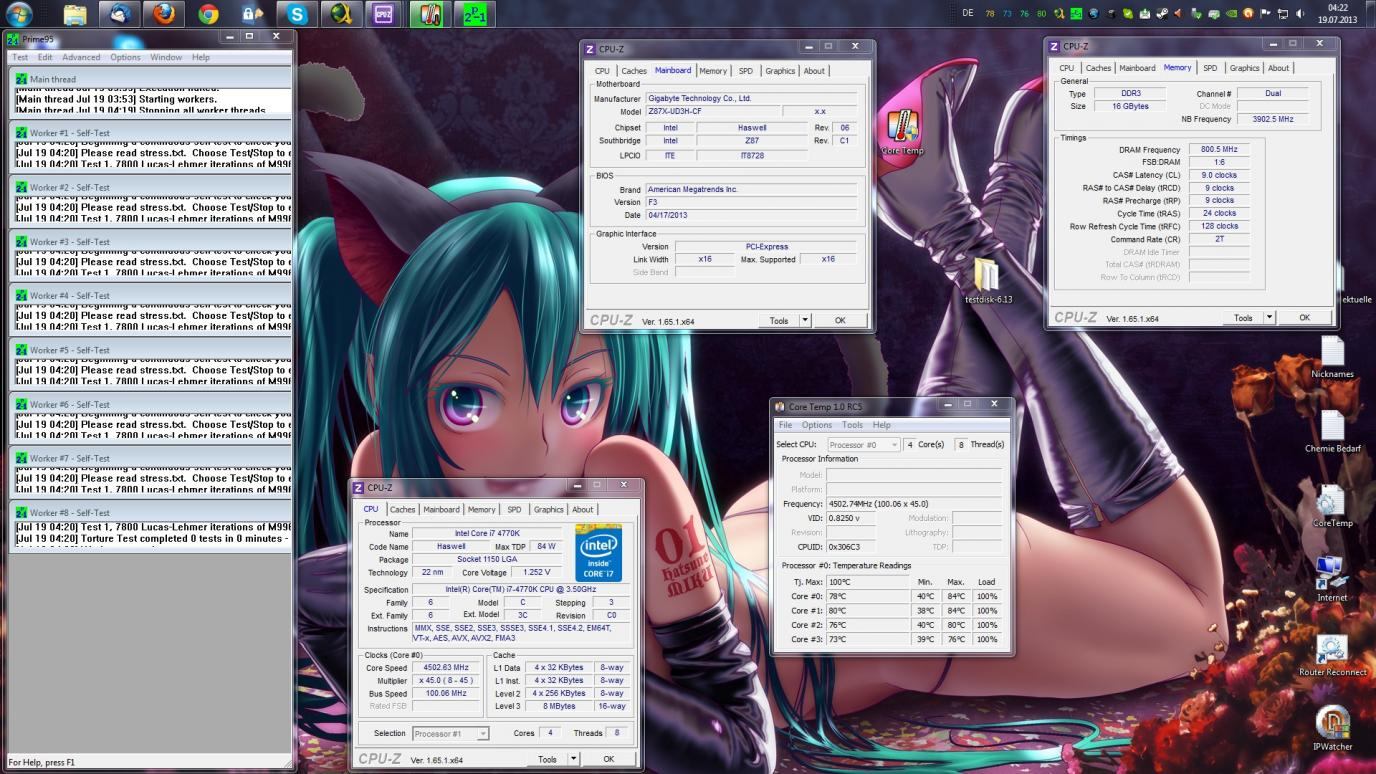Click the green Prime95 tray icon
This screenshot has height=774, width=1376.
pos(1076,14)
